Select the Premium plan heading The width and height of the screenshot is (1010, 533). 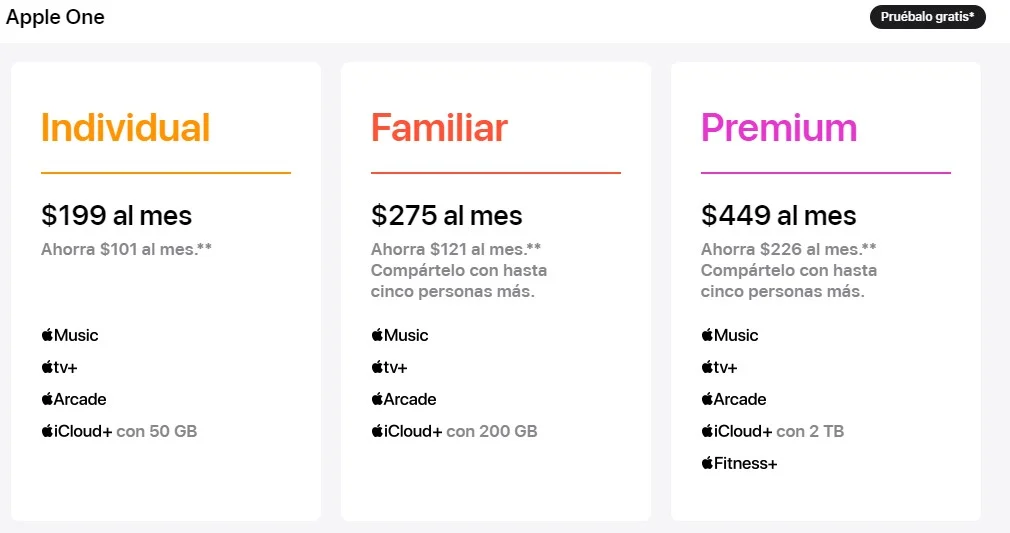click(779, 128)
